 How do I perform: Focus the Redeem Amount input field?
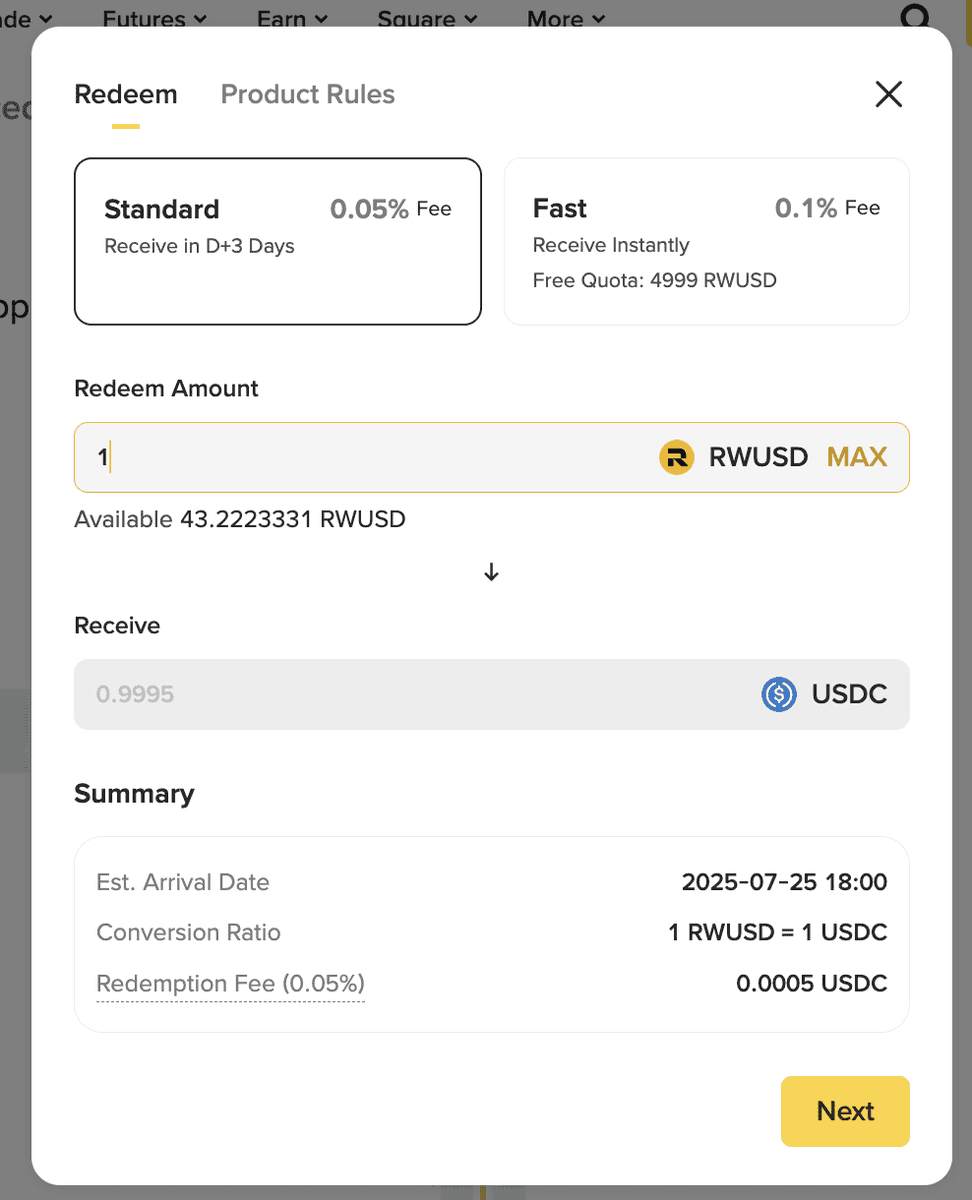[370, 457]
